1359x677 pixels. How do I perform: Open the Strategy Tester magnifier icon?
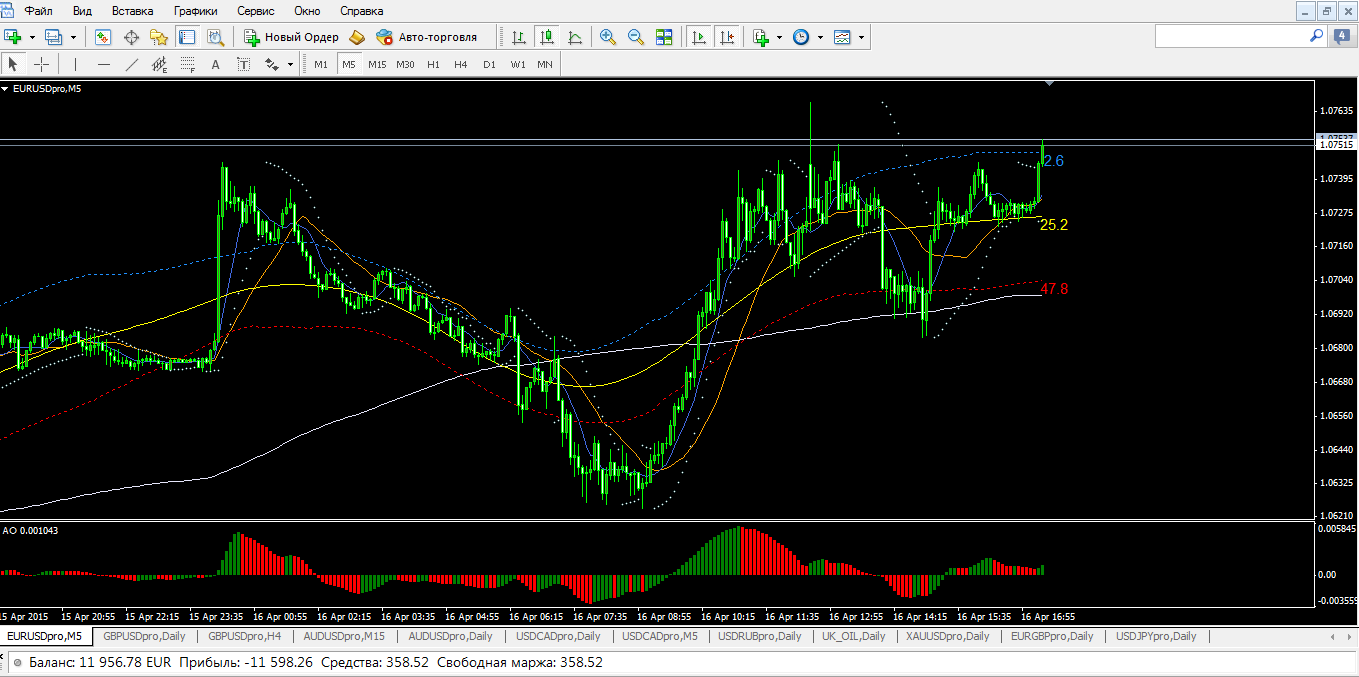[215, 37]
